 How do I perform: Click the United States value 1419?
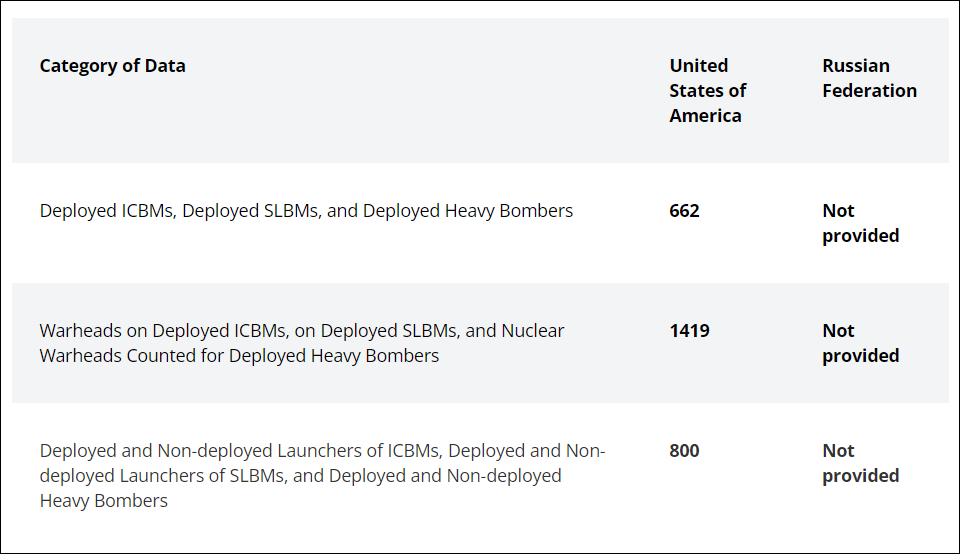pyautogui.click(x=689, y=331)
